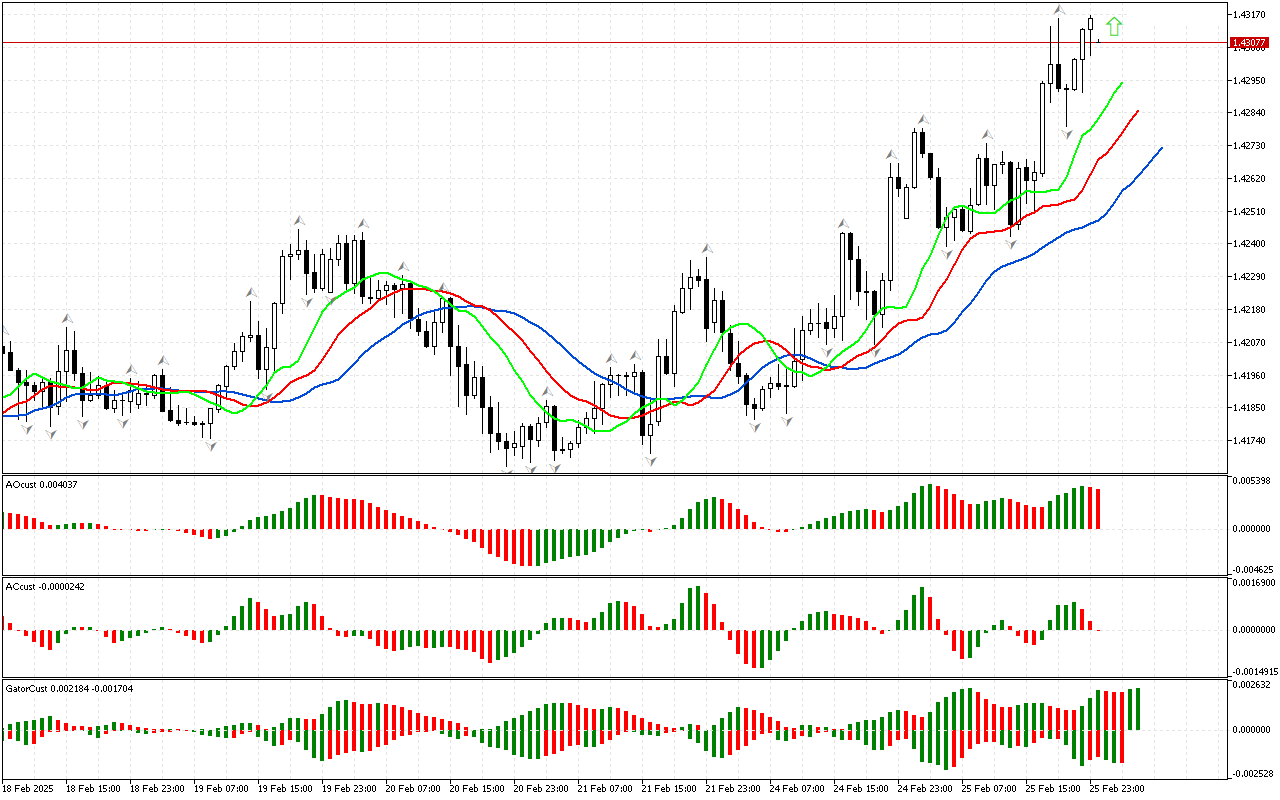
Task: Select the GatorCust scale zero value
Action: coord(1252,730)
